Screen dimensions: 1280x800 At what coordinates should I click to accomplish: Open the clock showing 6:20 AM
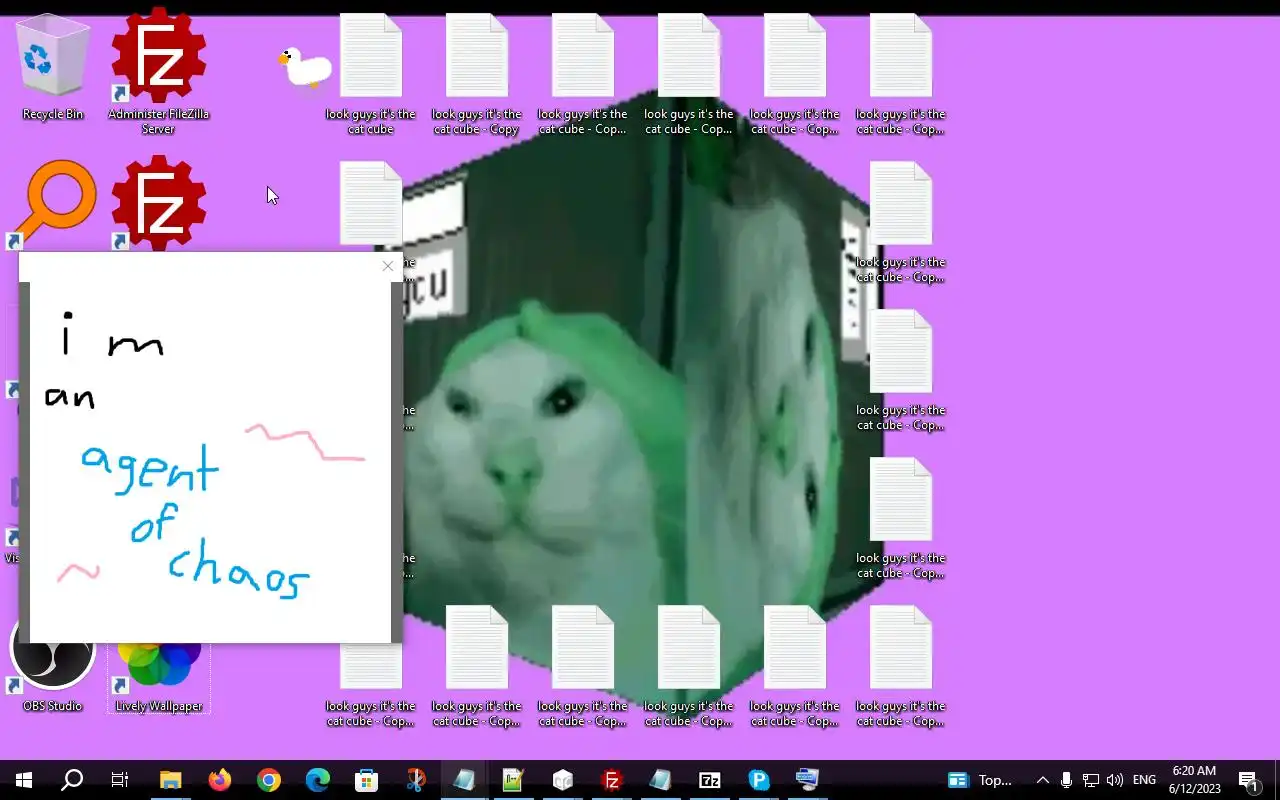tap(1194, 780)
